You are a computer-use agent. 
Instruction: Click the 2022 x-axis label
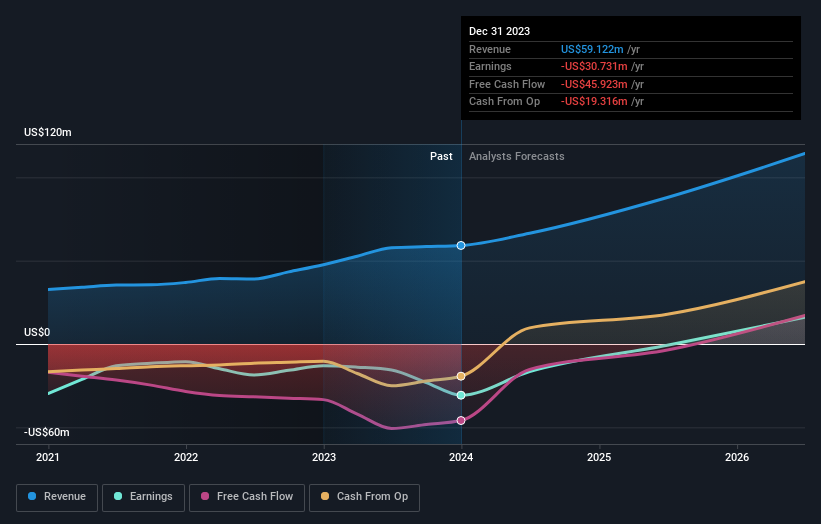pos(186,457)
